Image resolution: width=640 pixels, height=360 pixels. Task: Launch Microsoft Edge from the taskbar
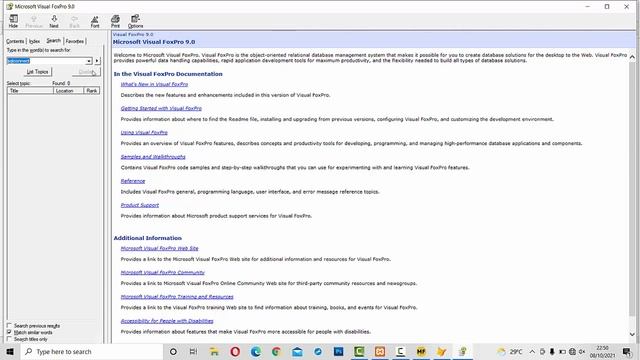(x=256, y=351)
